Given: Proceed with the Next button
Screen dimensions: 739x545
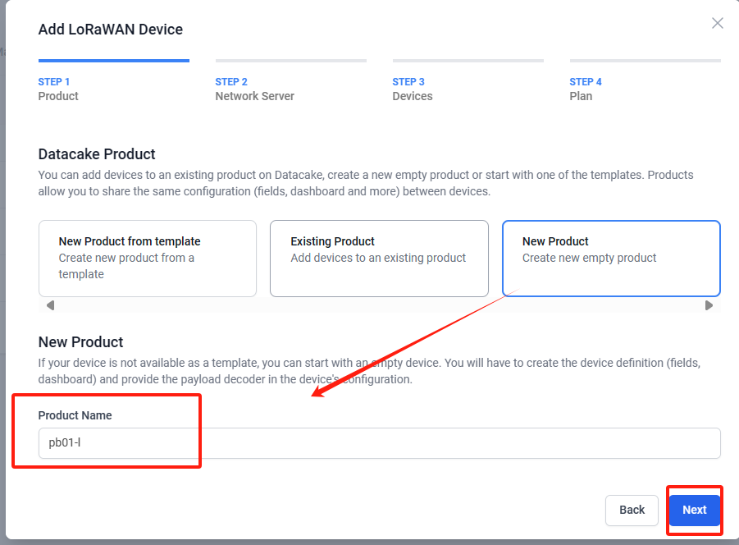Looking at the screenshot, I should 694,510.
